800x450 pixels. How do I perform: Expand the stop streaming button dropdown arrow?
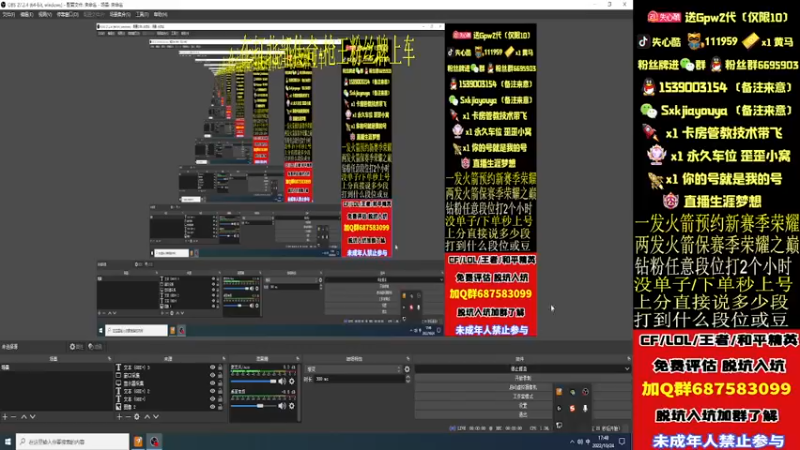point(627,369)
